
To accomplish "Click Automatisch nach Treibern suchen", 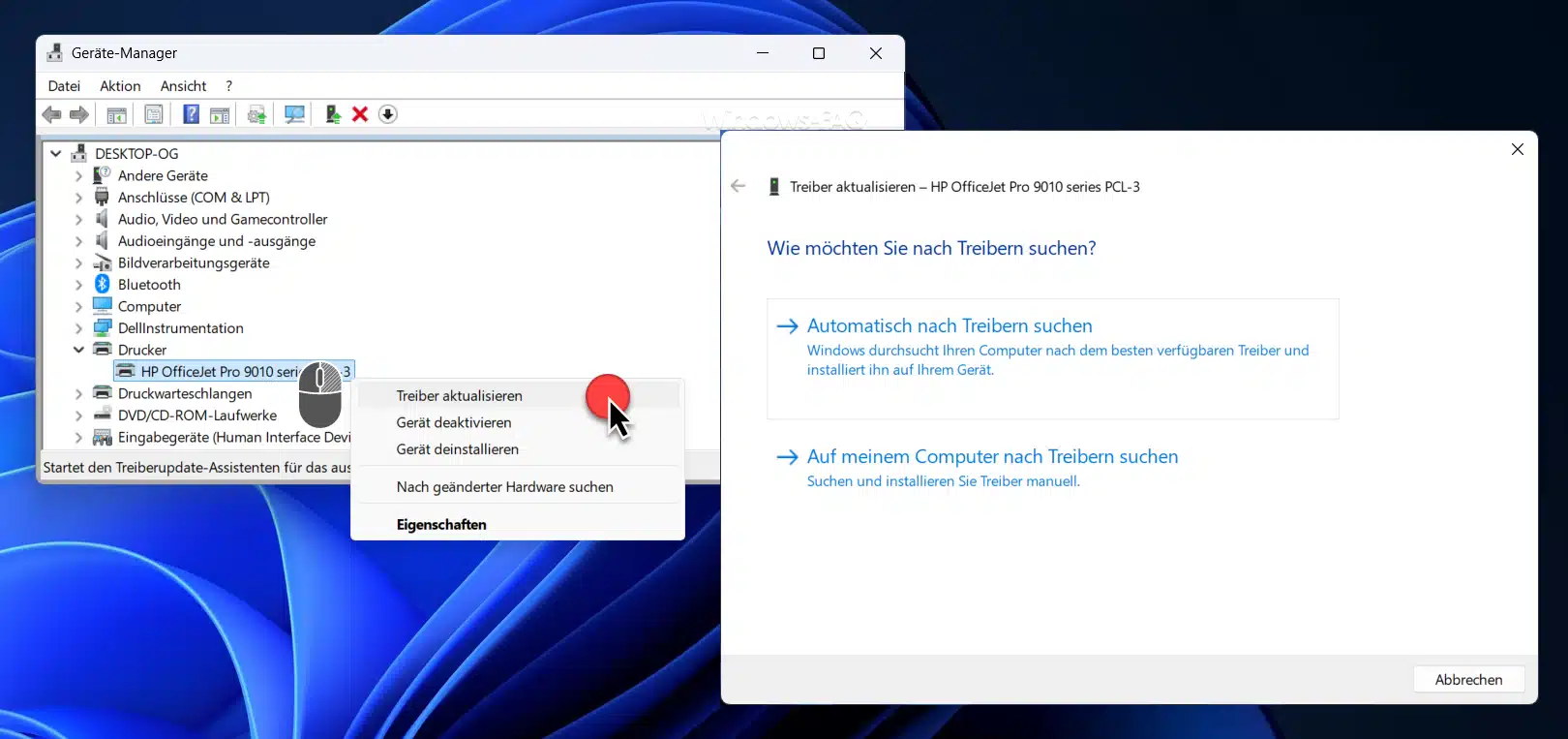I will [950, 326].
